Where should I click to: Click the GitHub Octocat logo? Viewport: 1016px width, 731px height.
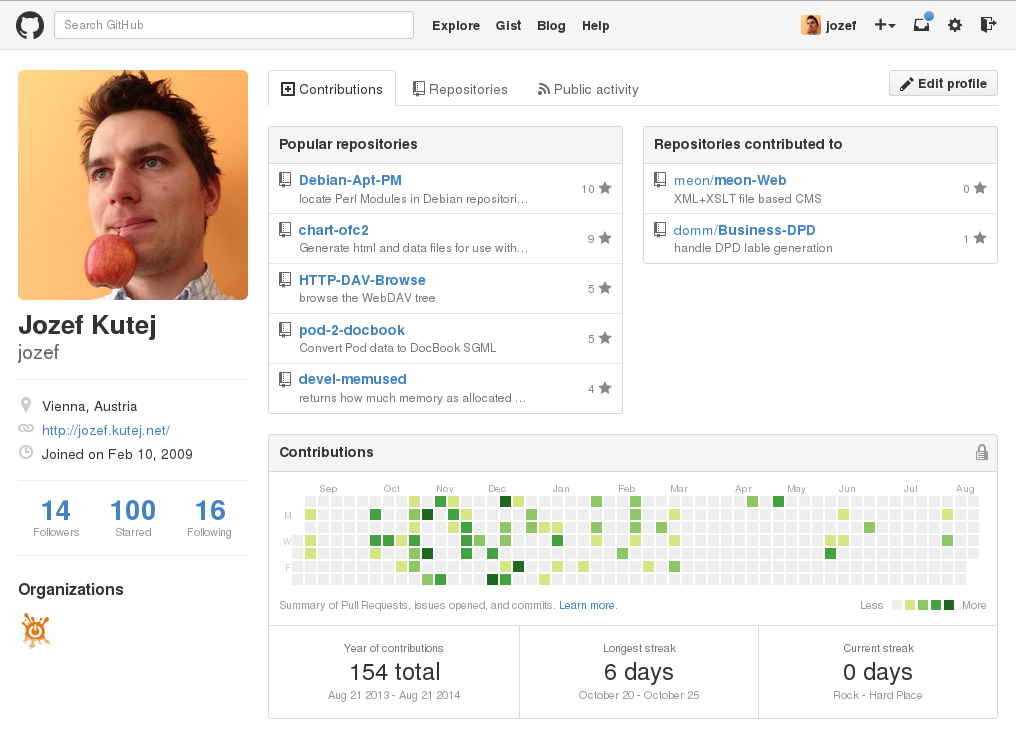(30, 25)
